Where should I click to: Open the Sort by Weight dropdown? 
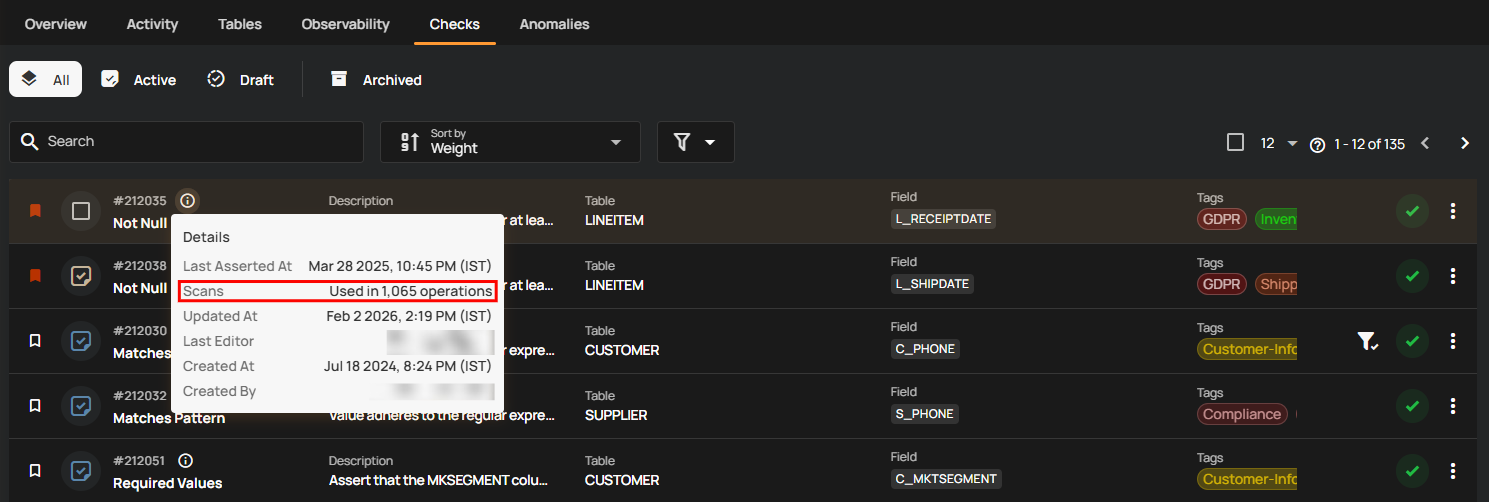510,142
